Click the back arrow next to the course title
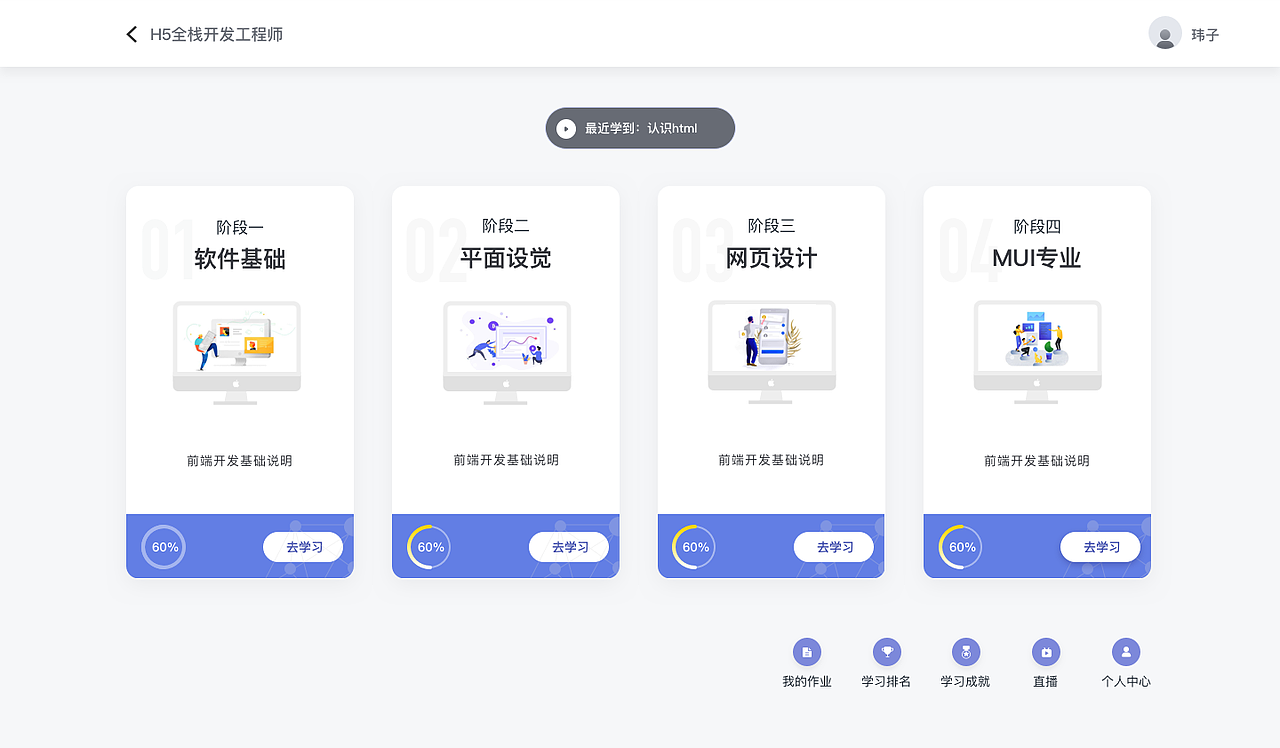This screenshot has height=748, width=1280. pyautogui.click(x=131, y=33)
